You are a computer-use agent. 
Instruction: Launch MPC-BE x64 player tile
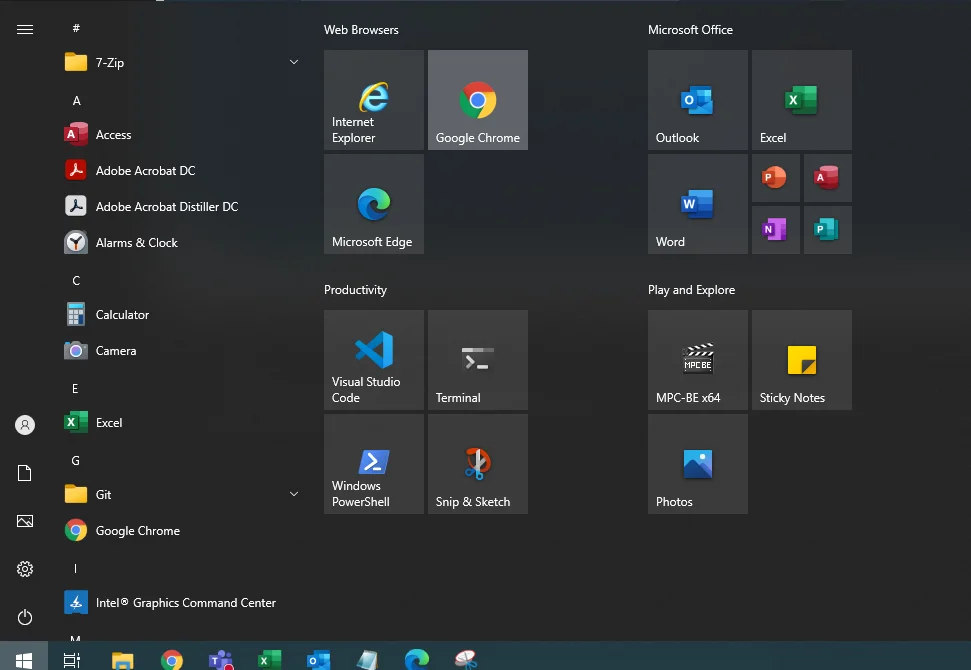coord(697,360)
